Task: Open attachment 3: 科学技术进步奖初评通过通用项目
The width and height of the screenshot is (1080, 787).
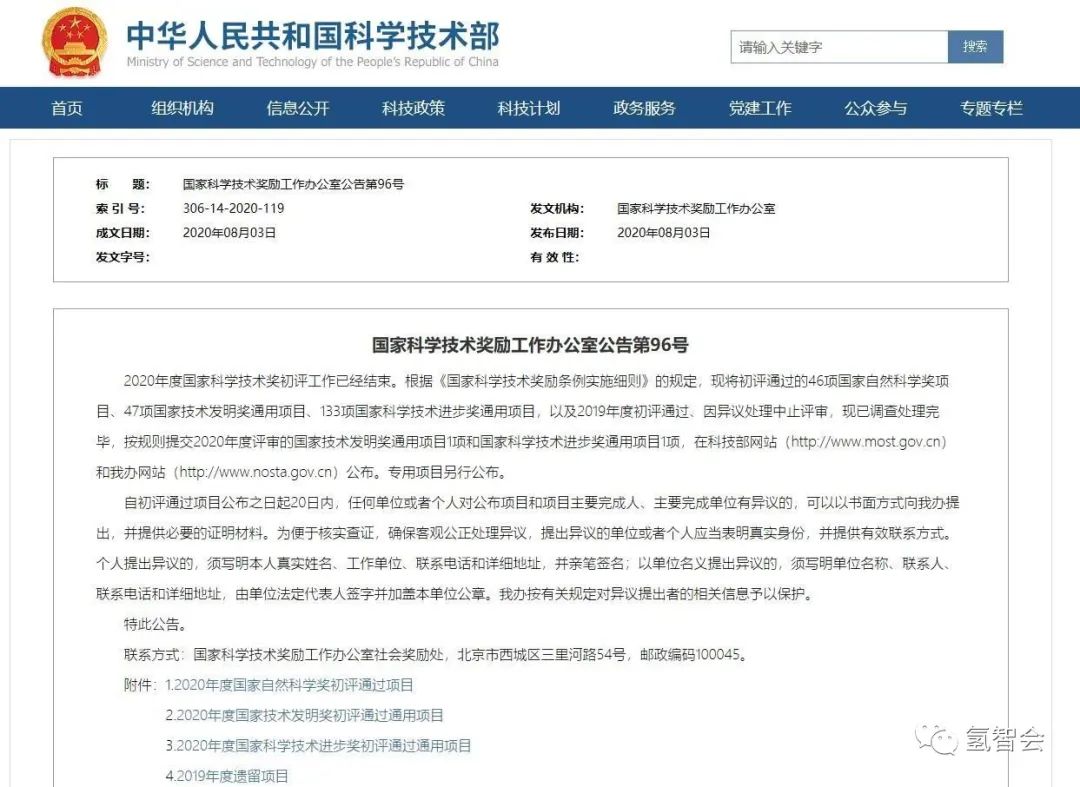Action: [318, 745]
